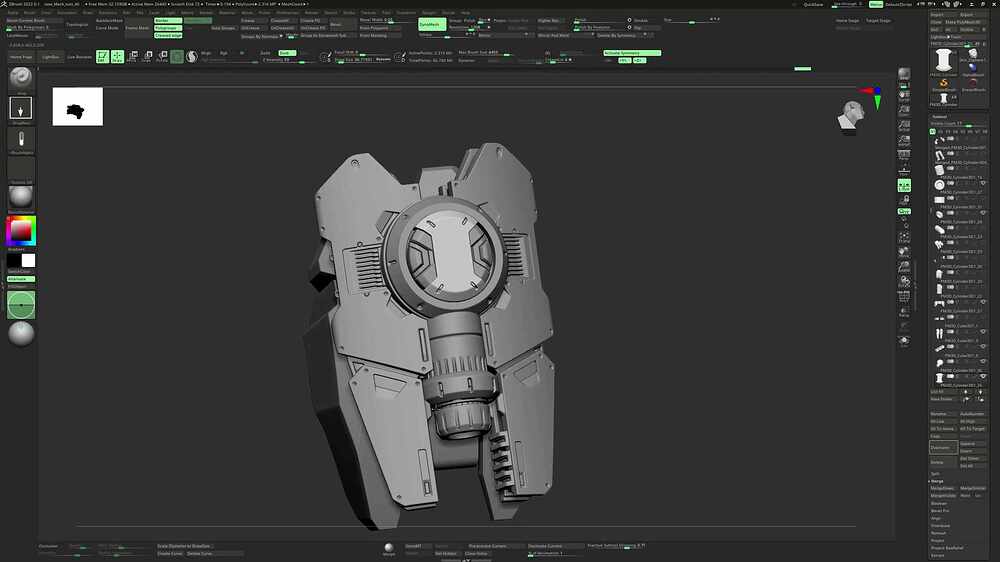The width and height of the screenshot is (1000, 562).
Task: Click the Zoom canvas icon
Action: point(904,110)
